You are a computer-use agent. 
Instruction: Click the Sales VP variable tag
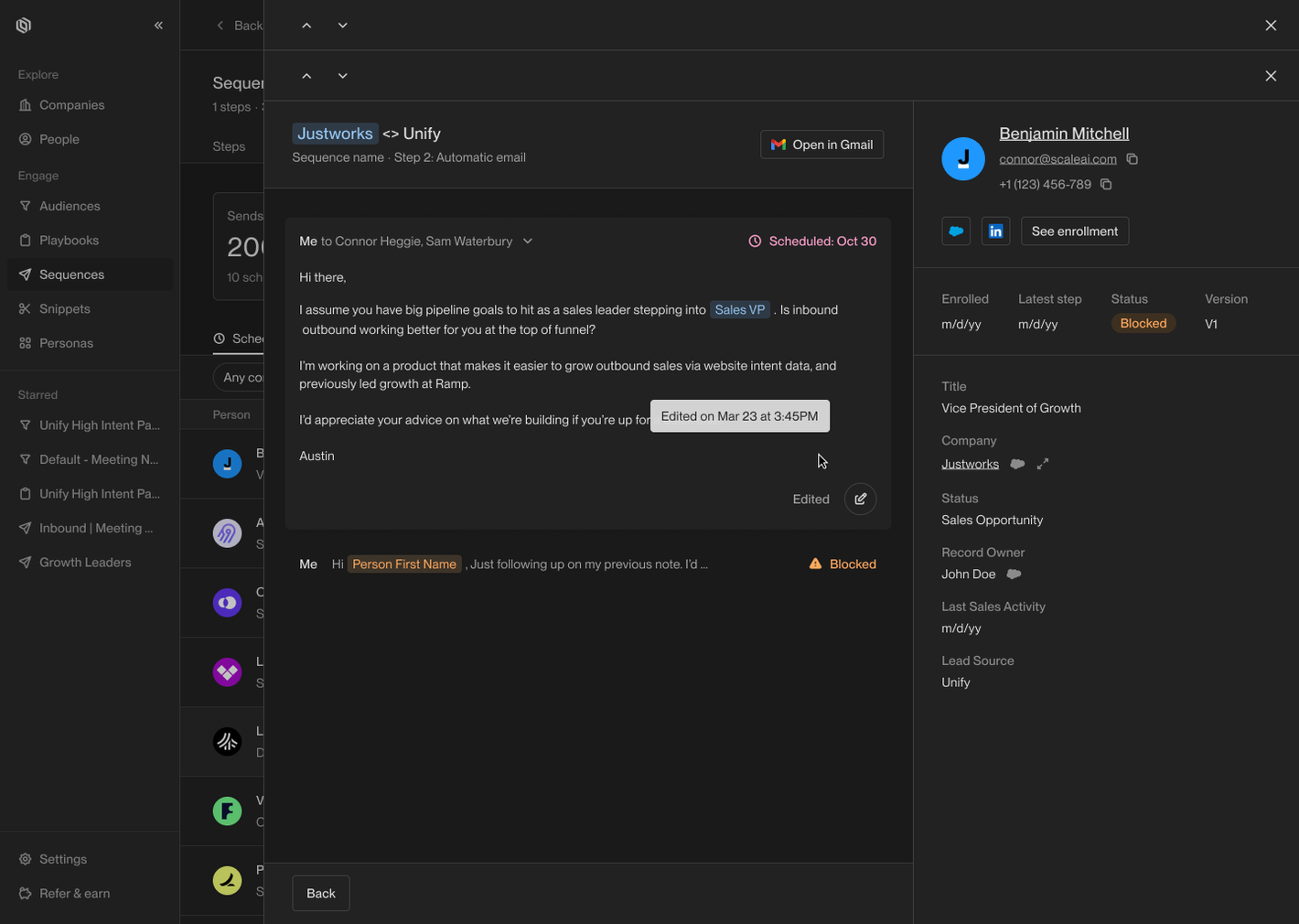[x=740, y=310]
